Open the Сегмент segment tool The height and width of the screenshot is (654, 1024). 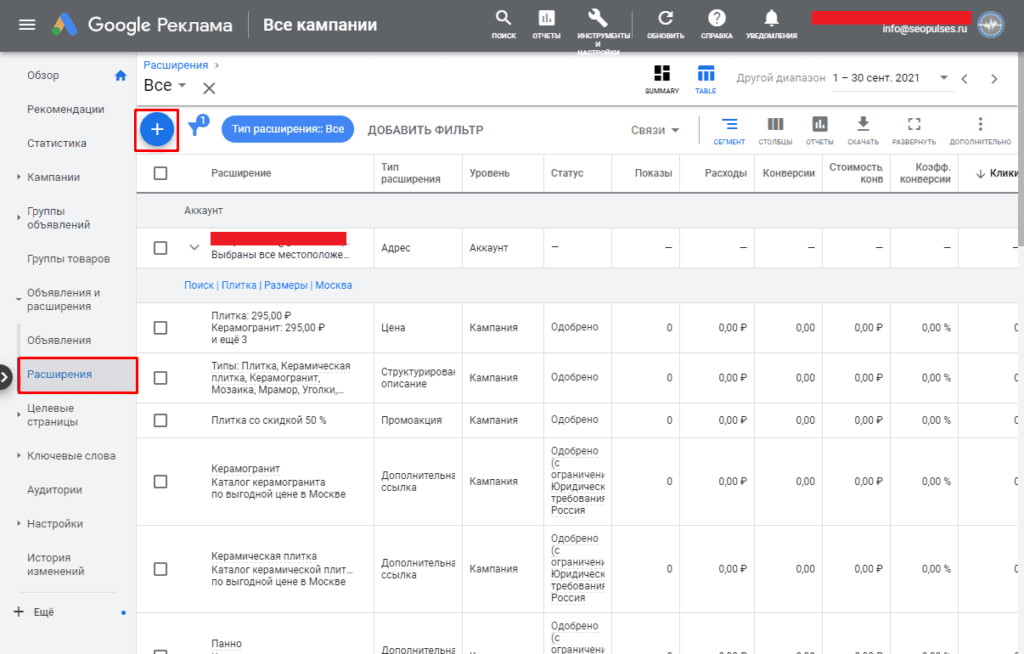click(729, 129)
